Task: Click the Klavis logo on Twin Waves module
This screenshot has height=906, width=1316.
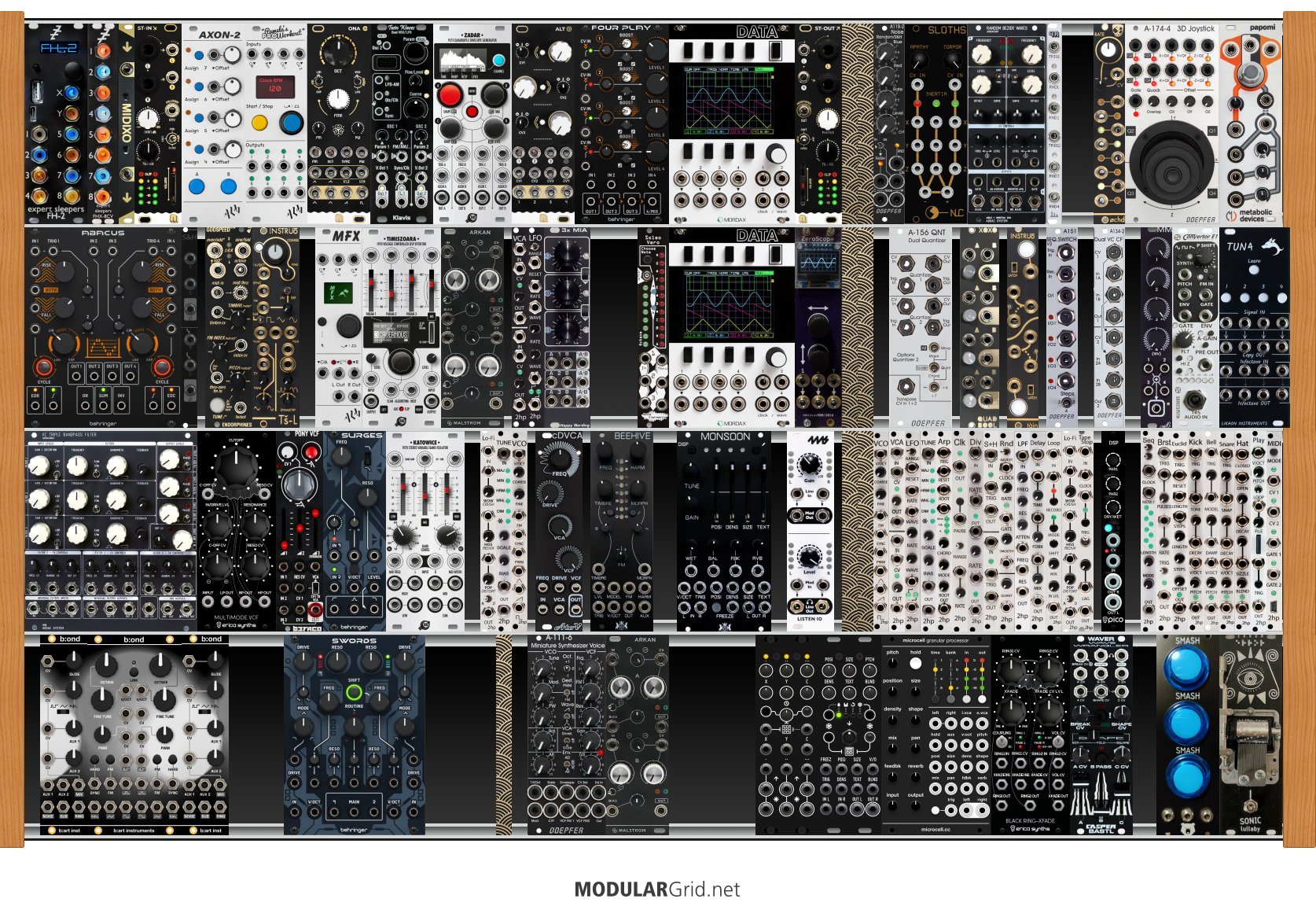Action: [401, 218]
